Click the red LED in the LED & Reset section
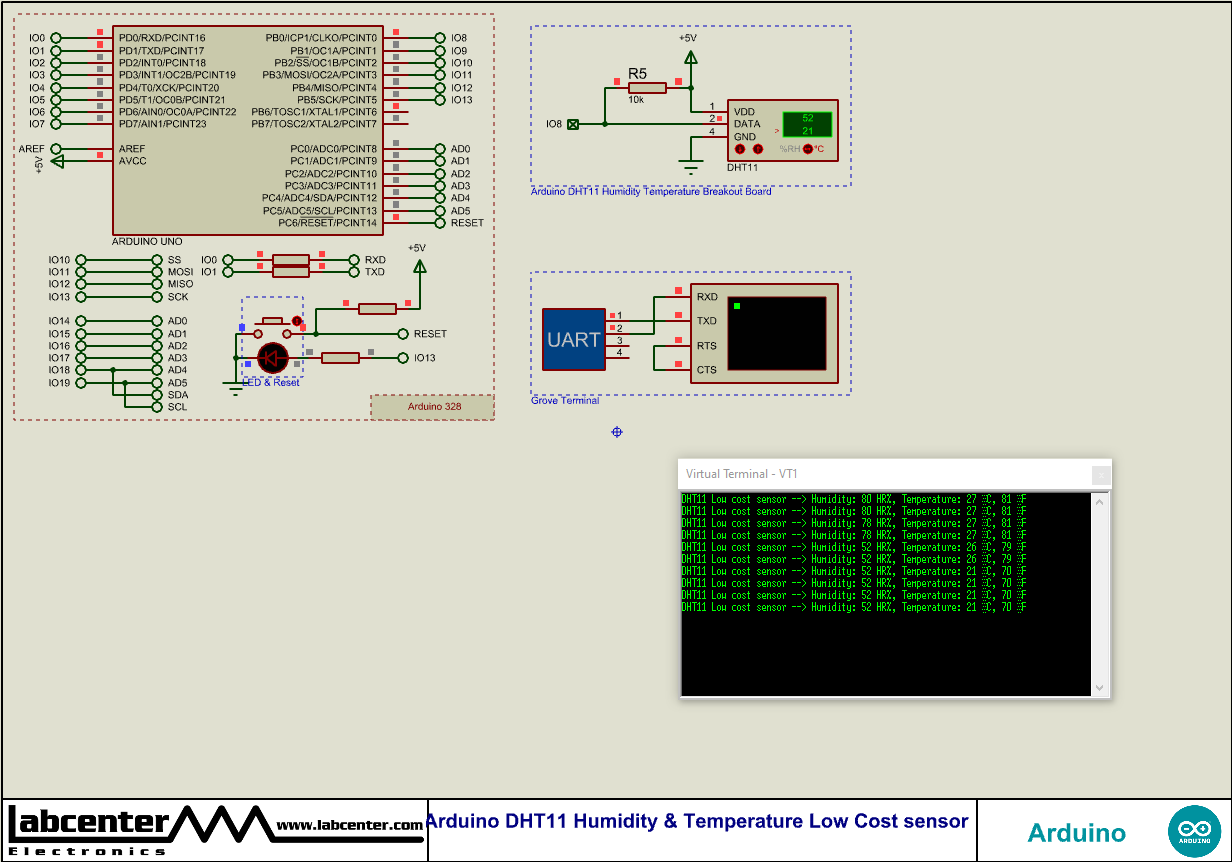 pos(272,358)
